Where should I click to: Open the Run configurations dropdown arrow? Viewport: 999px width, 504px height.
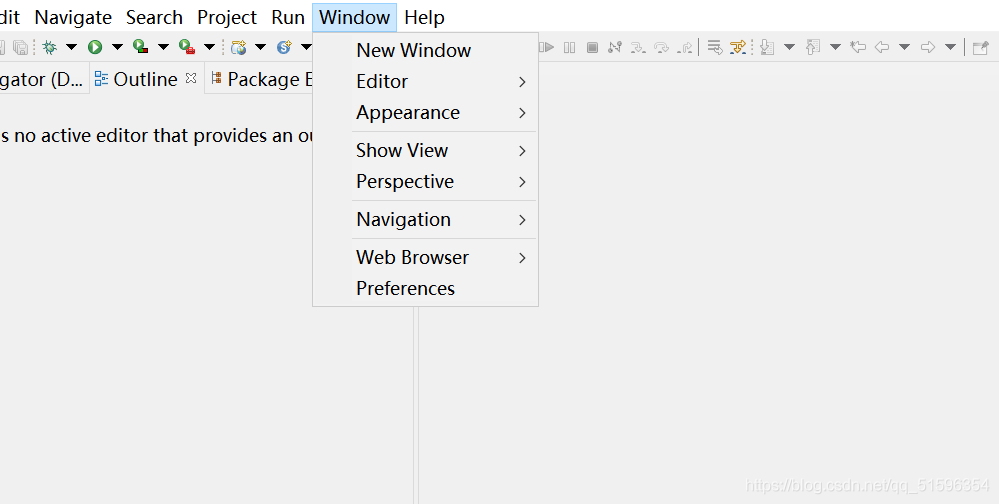pyautogui.click(x=117, y=47)
